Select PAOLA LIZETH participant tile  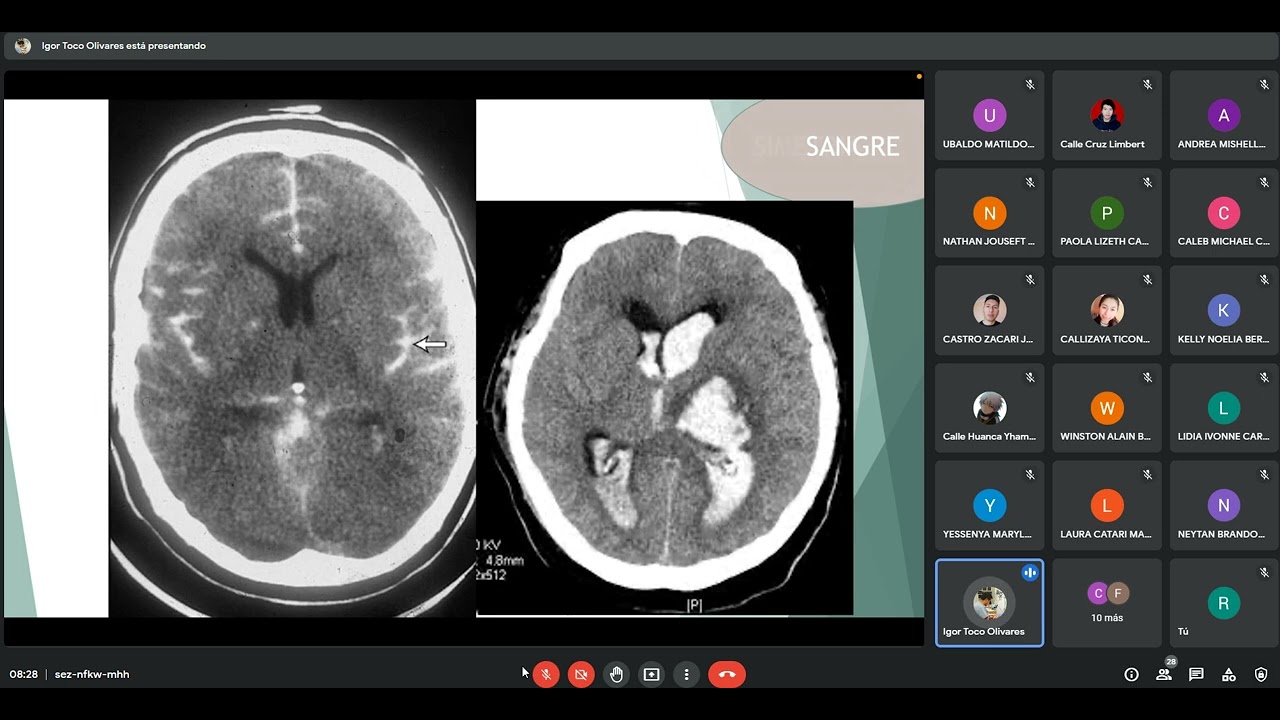click(1106, 213)
